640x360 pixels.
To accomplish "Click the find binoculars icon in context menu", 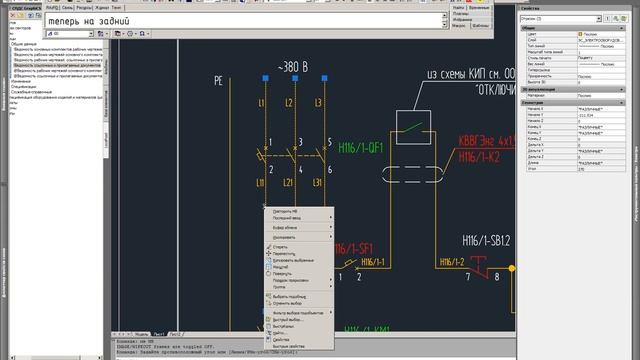I will 269,333.
